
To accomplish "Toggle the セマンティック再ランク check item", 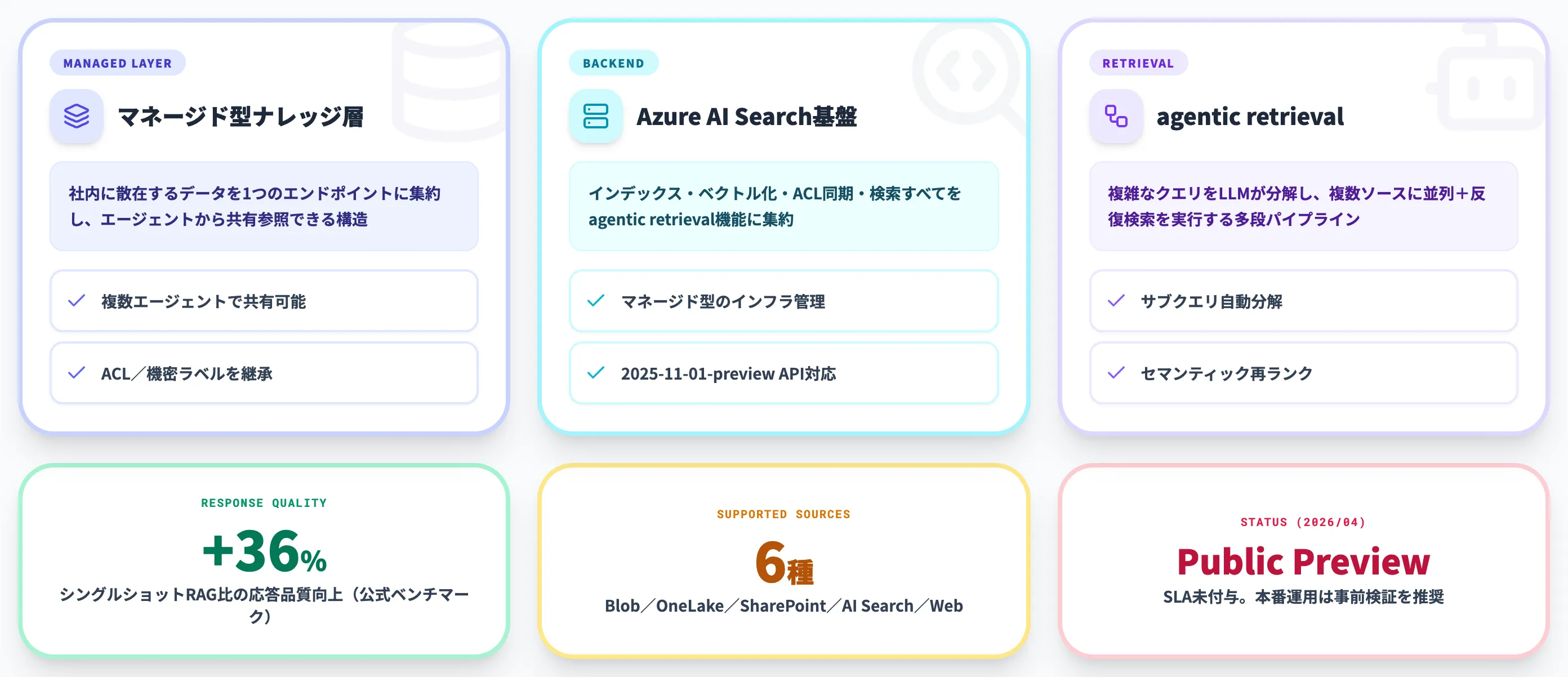I will tap(1303, 373).
